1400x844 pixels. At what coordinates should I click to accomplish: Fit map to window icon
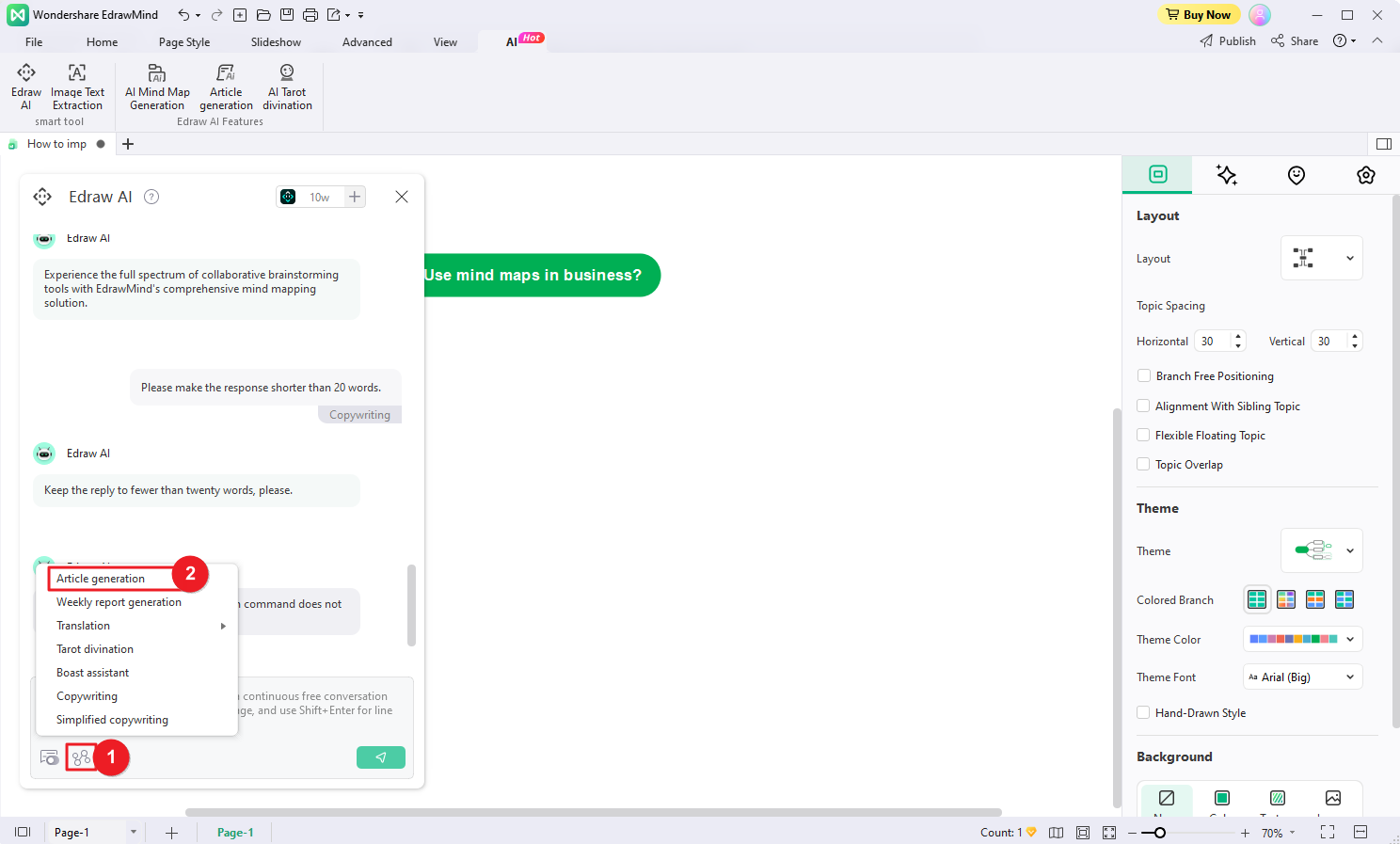click(x=1109, y=833)
